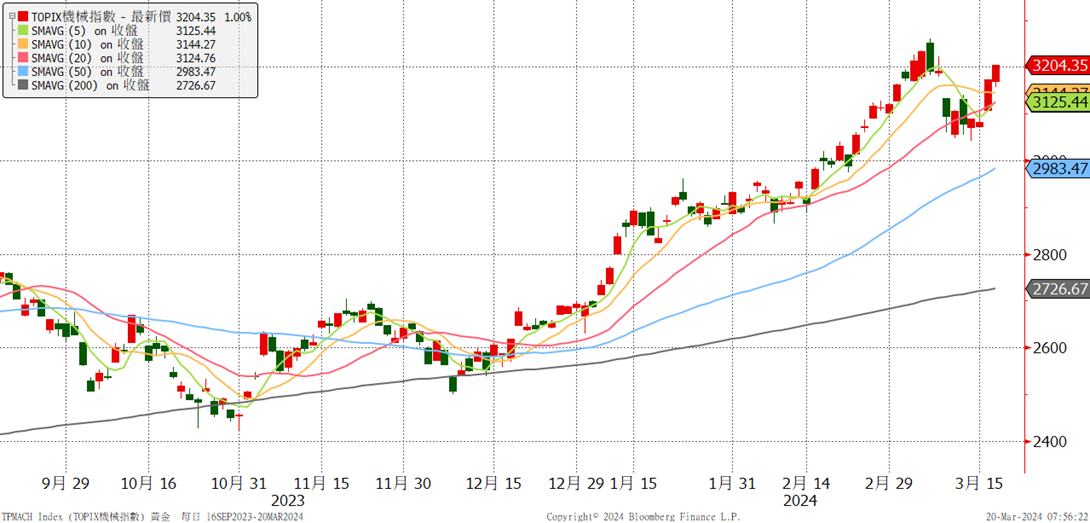Click the 2024 year label
The image size is (1090, 523).
pyautogui.click(x=800, y=501)
